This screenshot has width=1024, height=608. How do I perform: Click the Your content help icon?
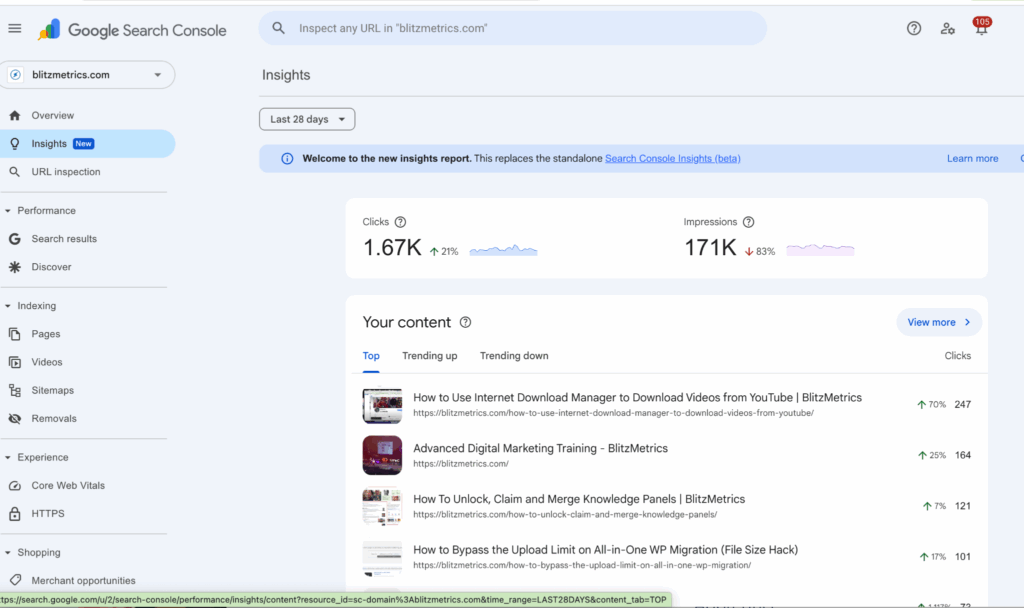465,322
